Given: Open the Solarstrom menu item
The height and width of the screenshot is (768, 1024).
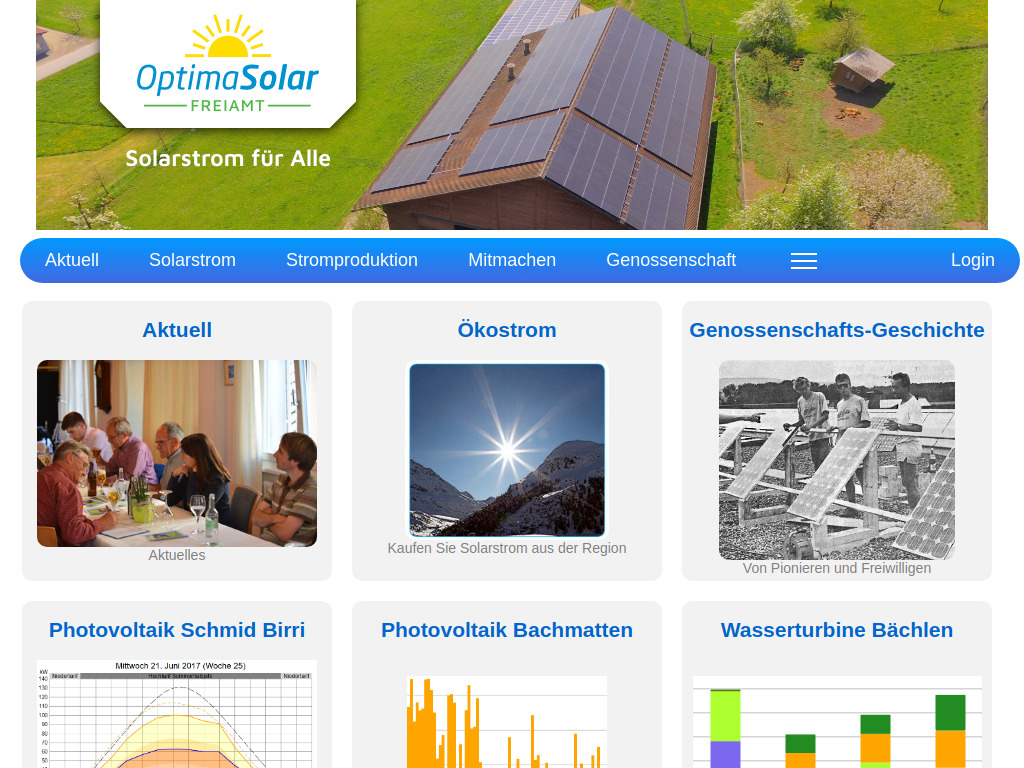Looking at the screenshot, I should [192, 260].
